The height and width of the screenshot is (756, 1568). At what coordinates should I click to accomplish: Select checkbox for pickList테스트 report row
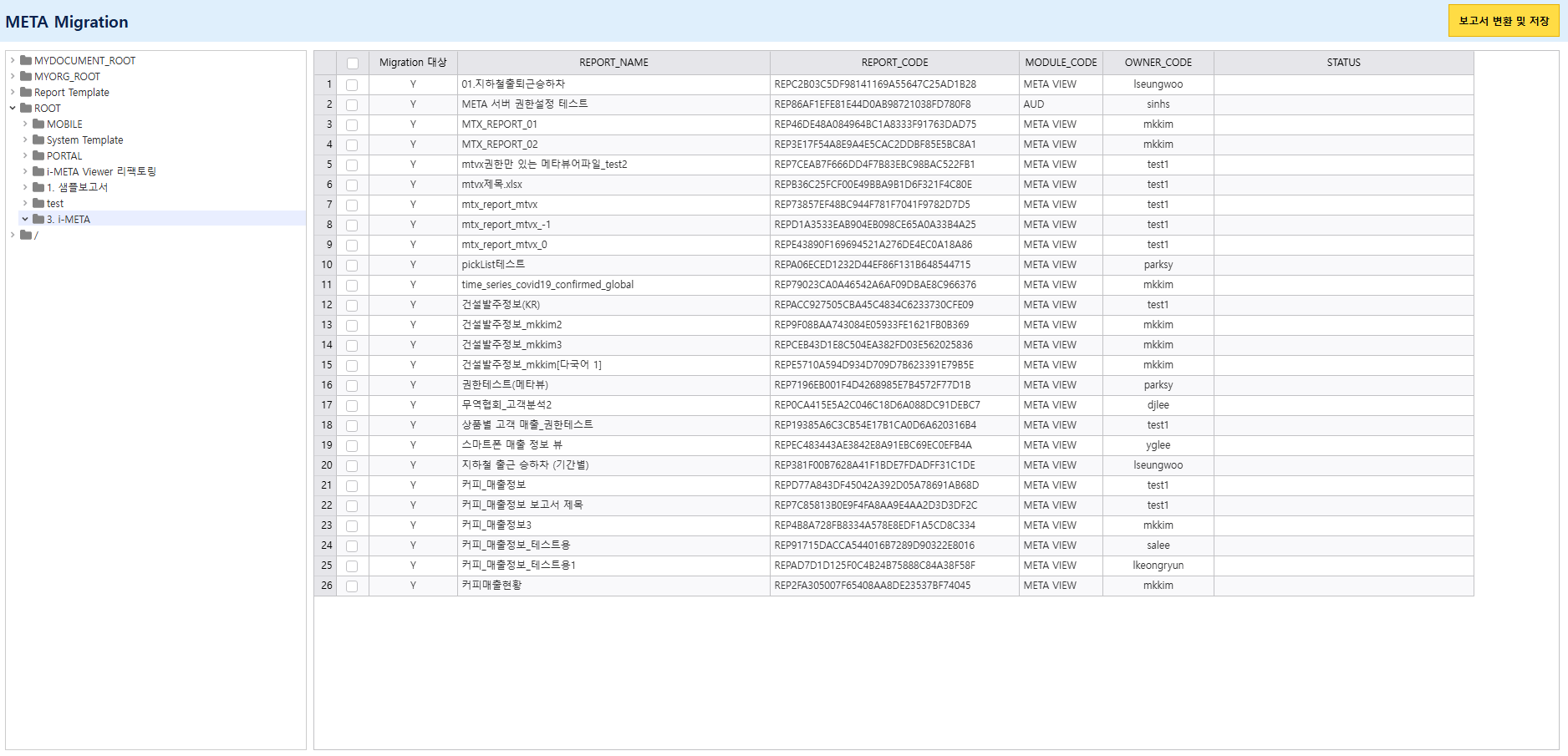(352, 266)
